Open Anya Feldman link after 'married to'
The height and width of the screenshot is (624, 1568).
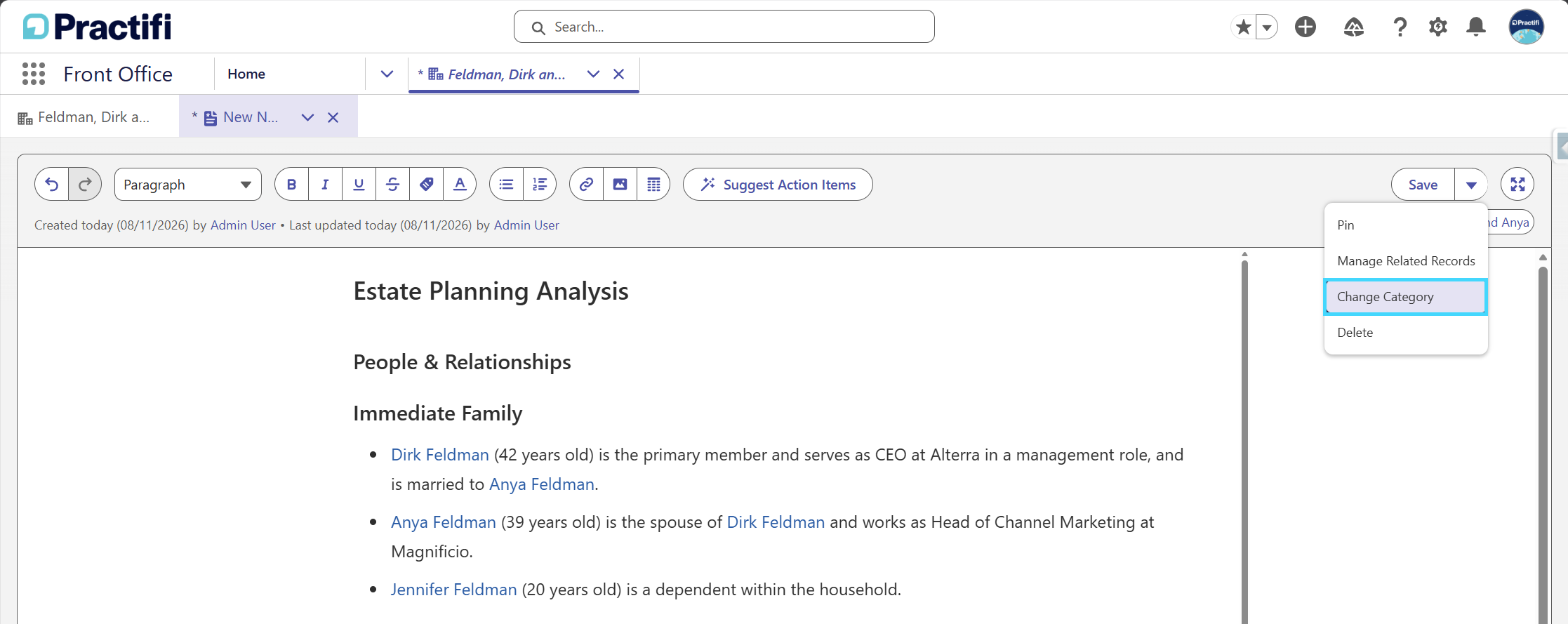pyautogui.click(x=542, y=484)
